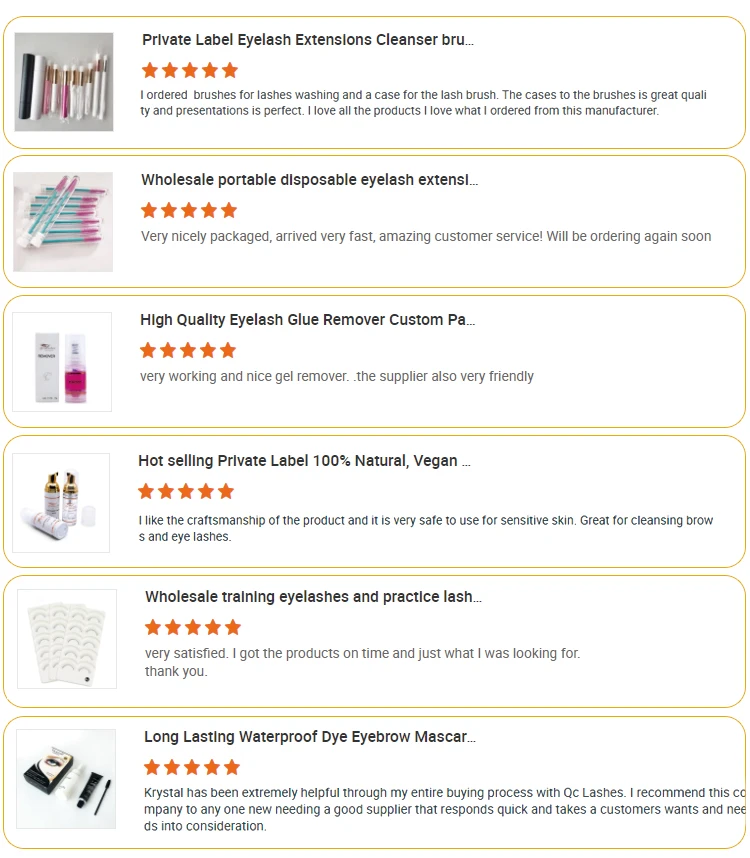Open 'High Quality Eyelash Glue Remover' listing
750x858 pixels.
pyautogui.click(x=307, y=320)
